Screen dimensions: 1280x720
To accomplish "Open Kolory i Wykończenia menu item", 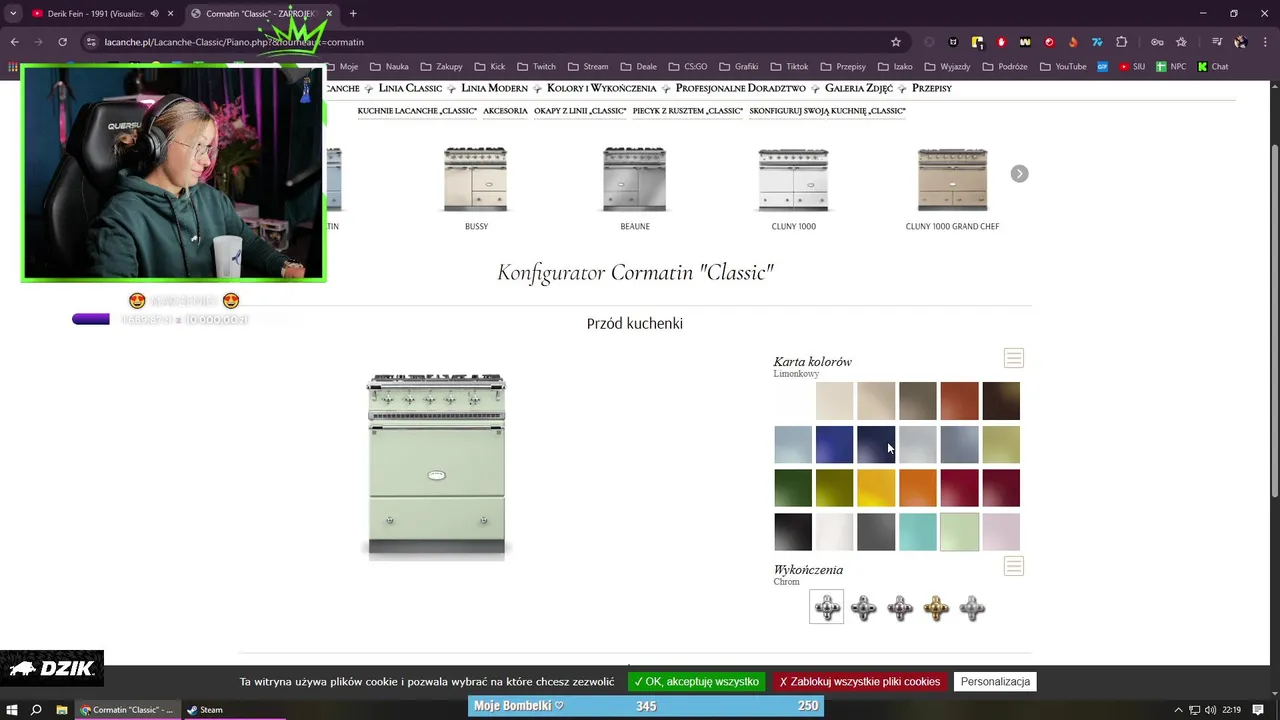I will click(x=601, y=88).
